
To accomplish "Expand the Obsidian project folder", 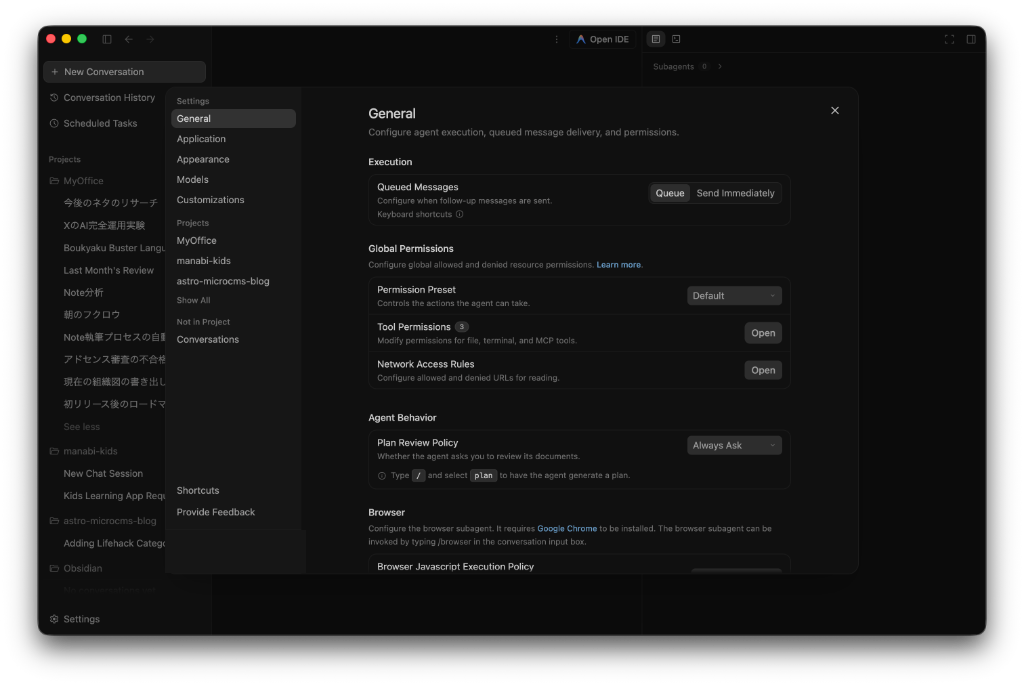I will [x=76, y=569].
